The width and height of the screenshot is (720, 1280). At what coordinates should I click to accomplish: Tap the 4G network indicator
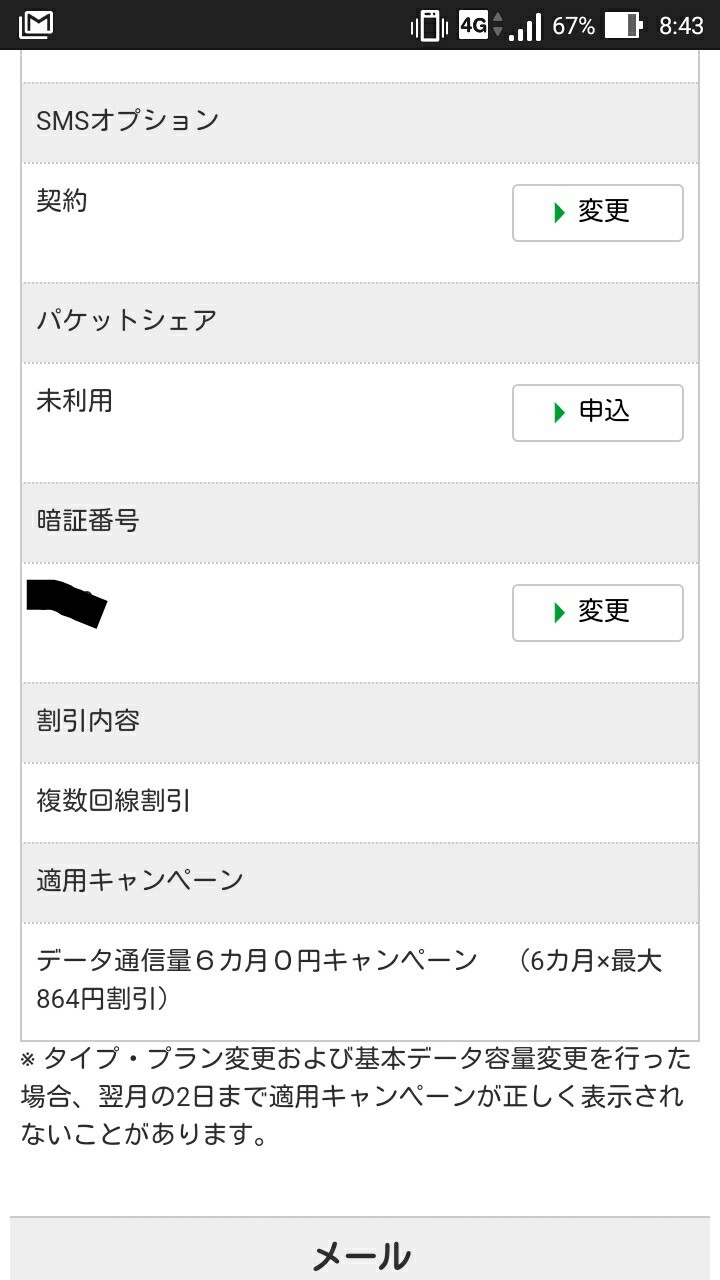[473, 25]
